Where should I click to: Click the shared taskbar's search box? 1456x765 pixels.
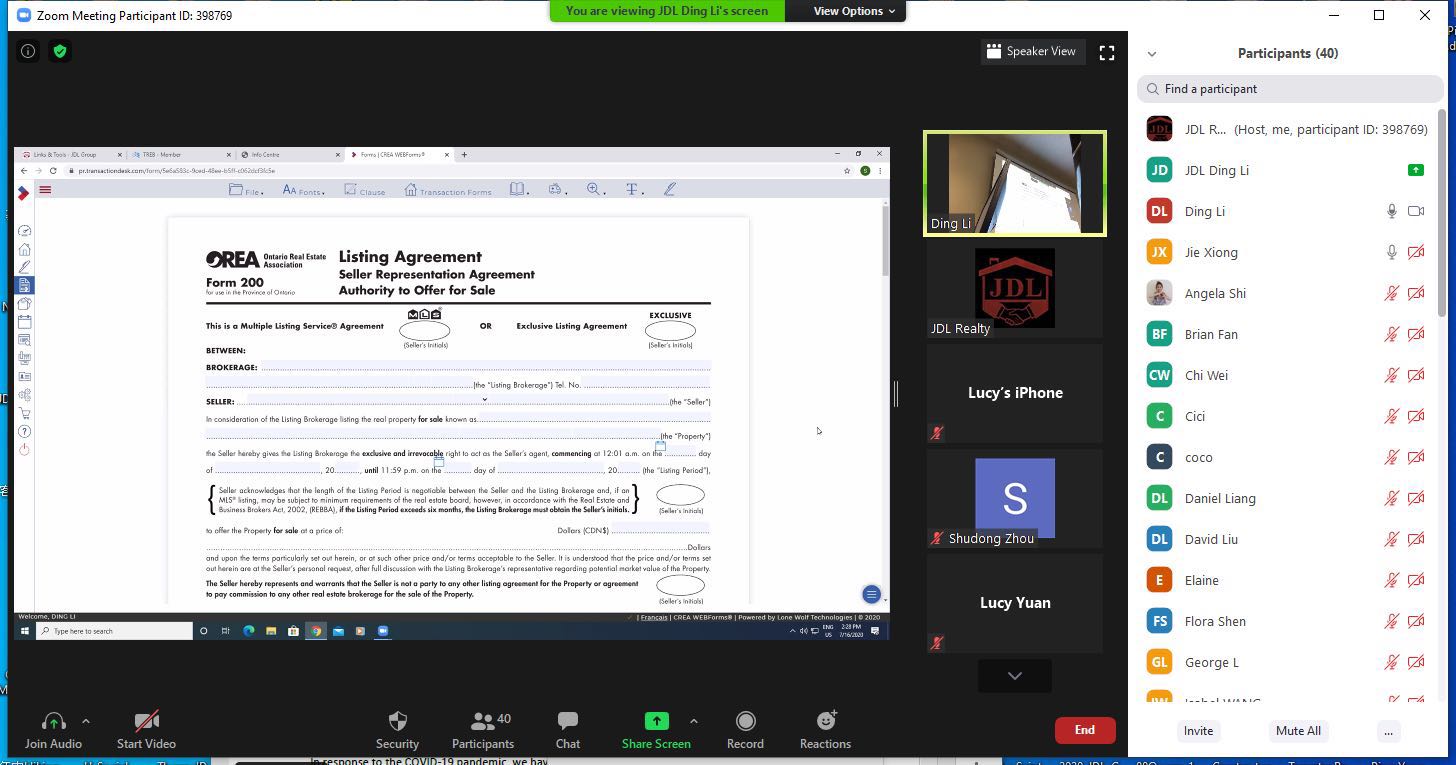[x=115, y=631]
